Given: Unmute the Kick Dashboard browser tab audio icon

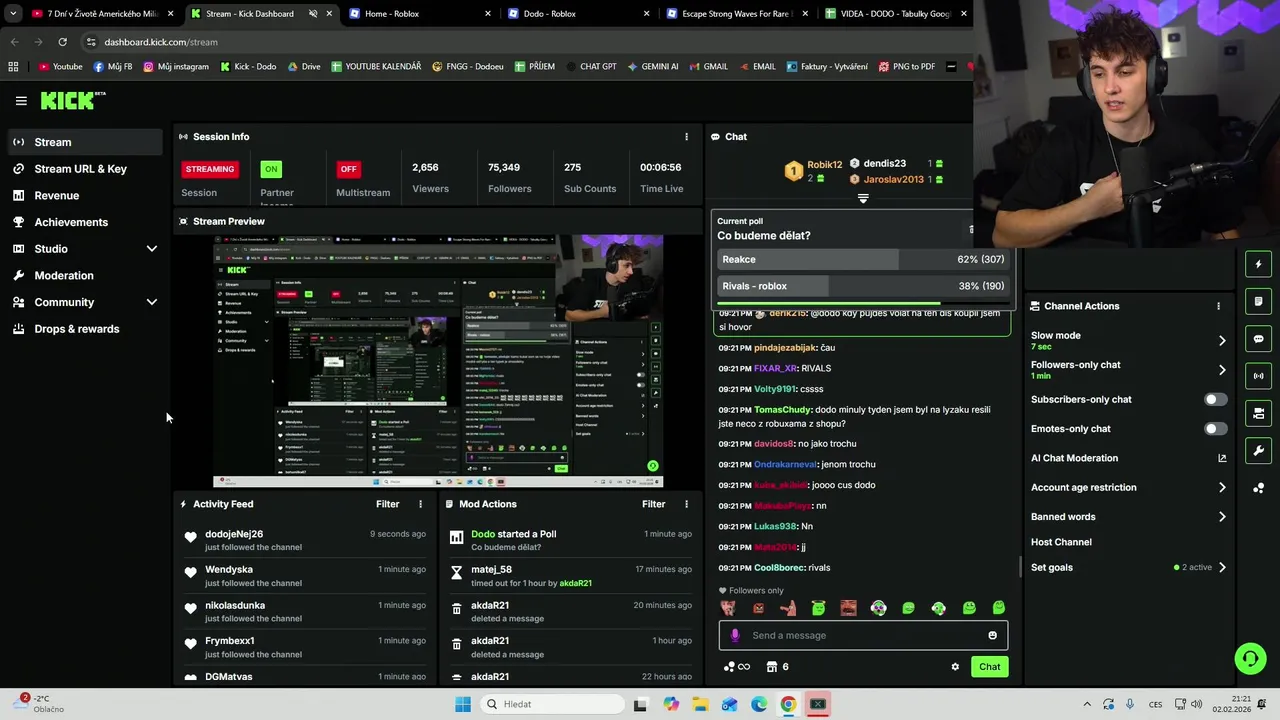Looking at the screenshot, I should [313, 14].
